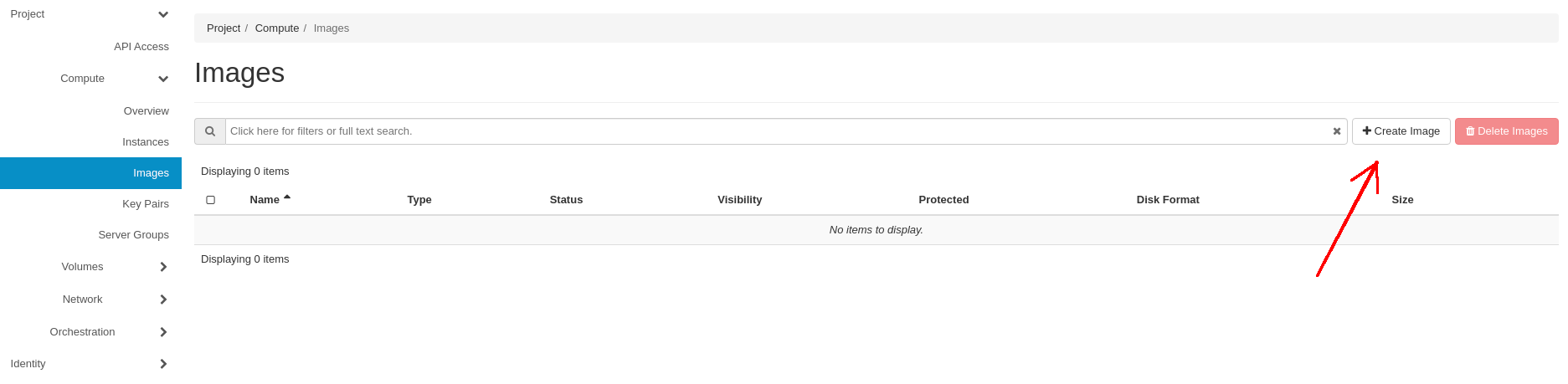Collapse the Compute section chevron
This screenshot has width=1568, height=384.
[163, 79]
